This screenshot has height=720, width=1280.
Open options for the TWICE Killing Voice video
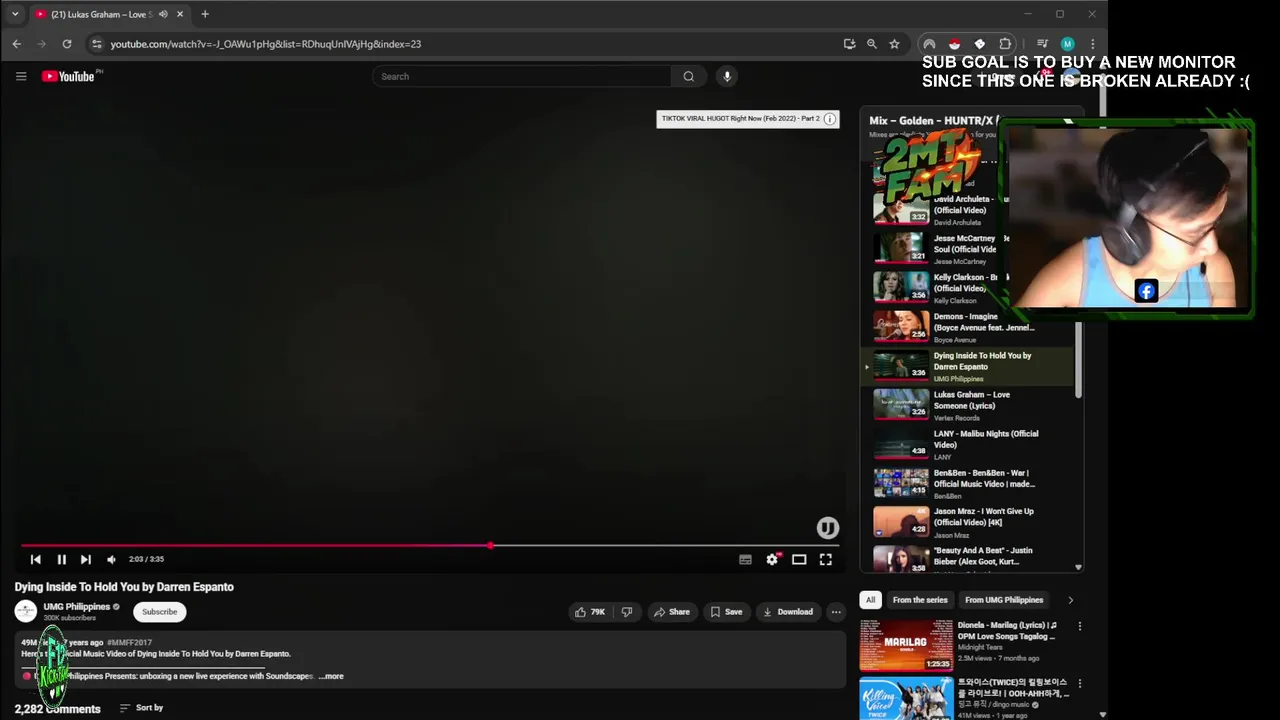pos(1079,684)
